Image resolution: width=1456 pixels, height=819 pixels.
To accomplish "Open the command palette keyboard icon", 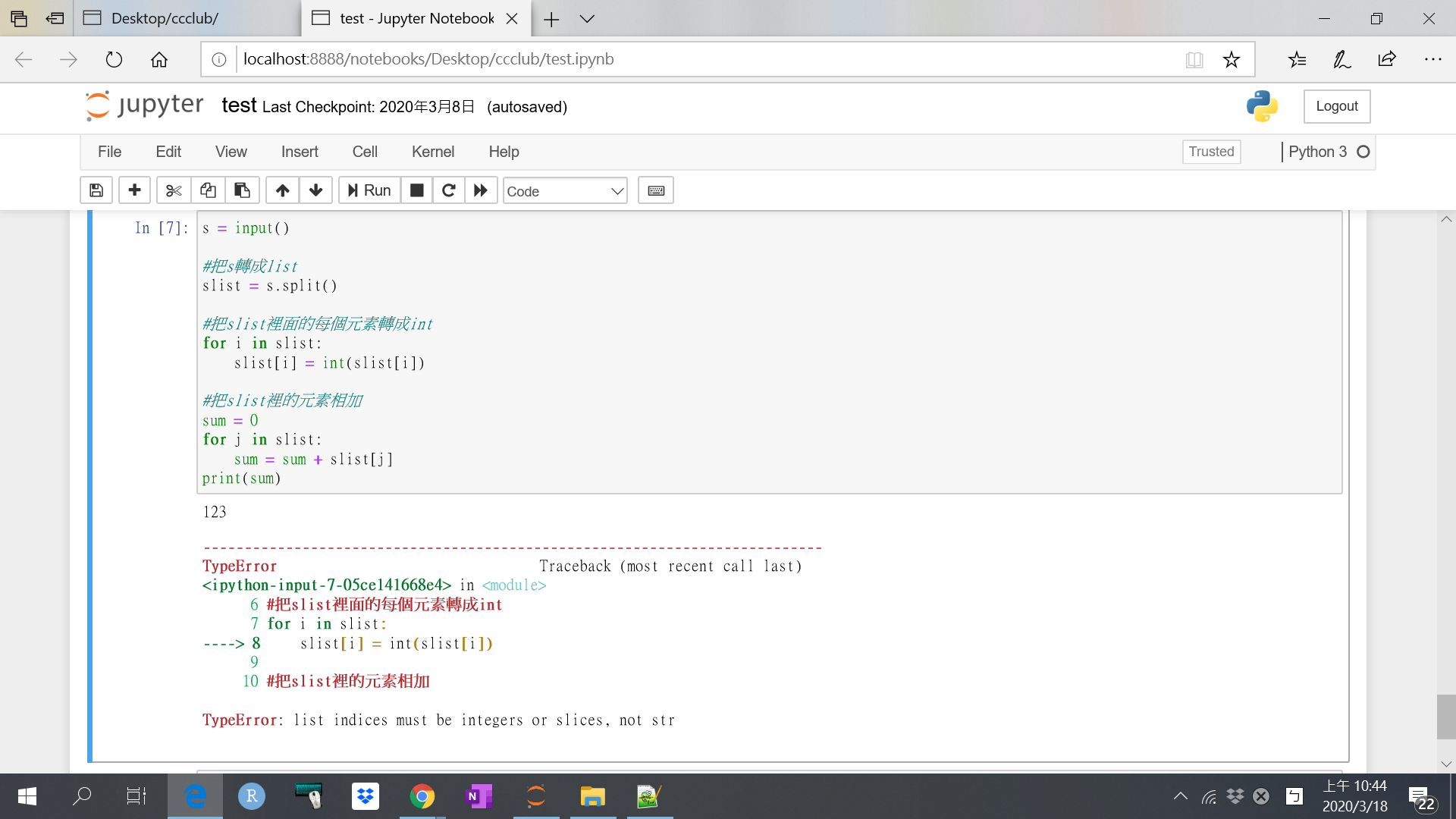I will coord(655,190).
